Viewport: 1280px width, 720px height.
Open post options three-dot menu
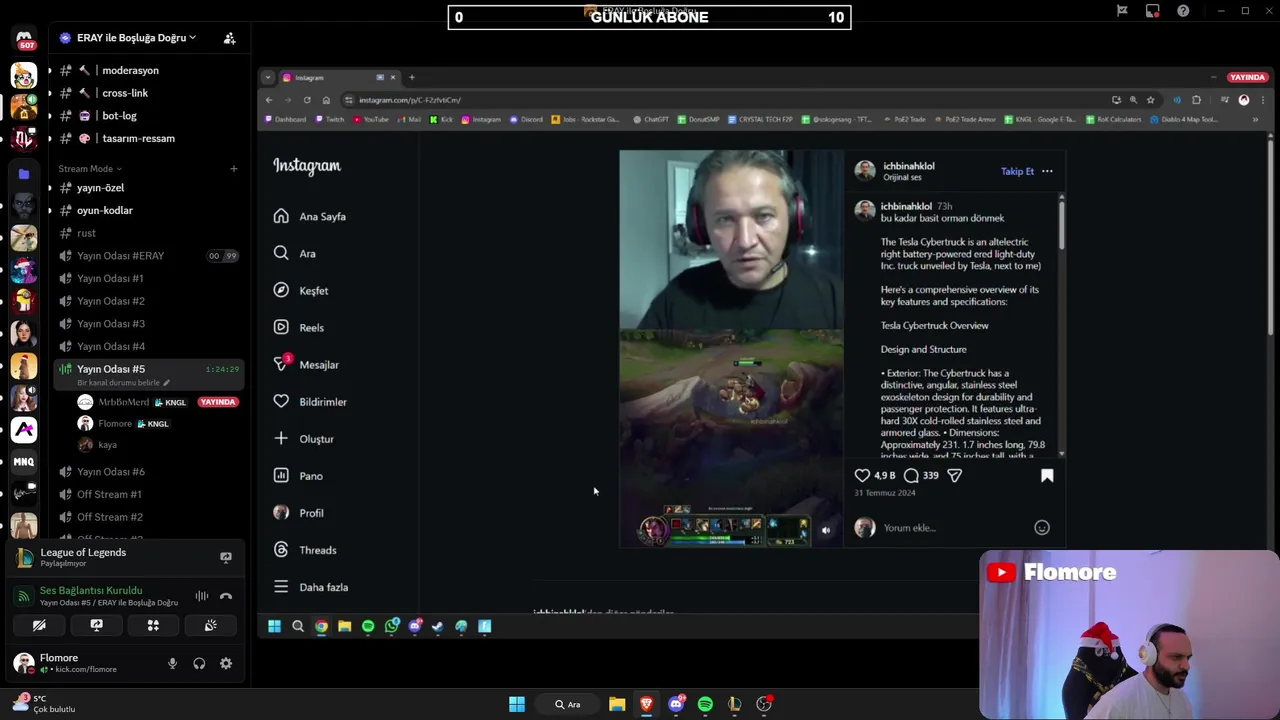(x=1047, y=171)
